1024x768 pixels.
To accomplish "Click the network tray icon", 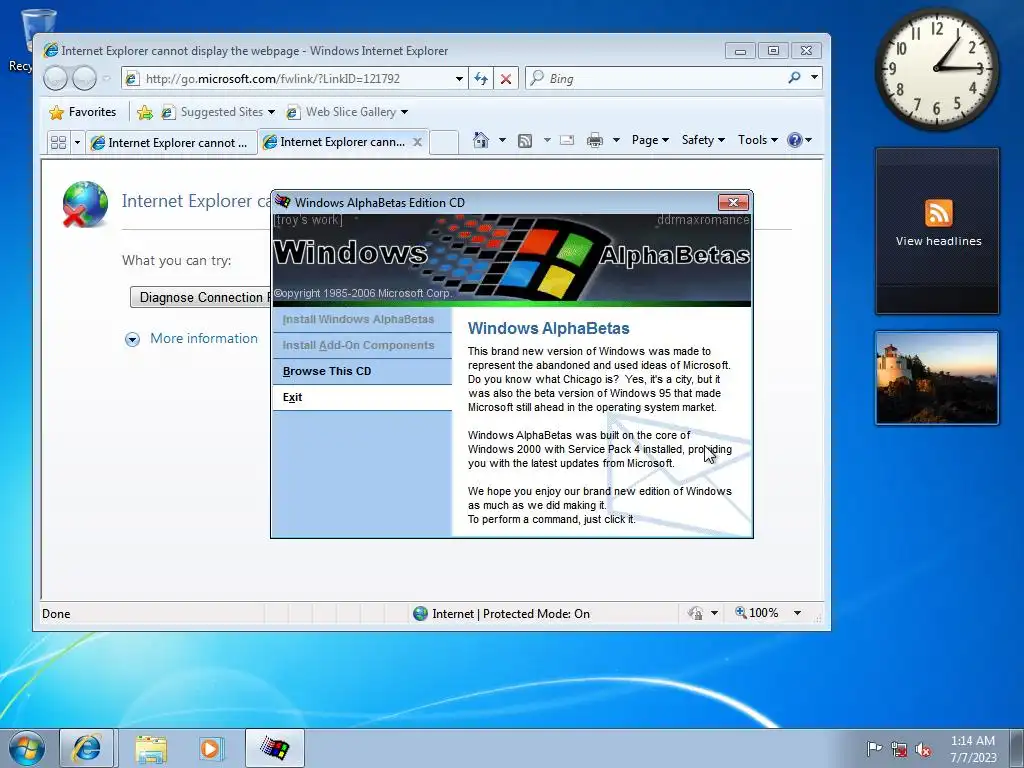I will (899, 749).
